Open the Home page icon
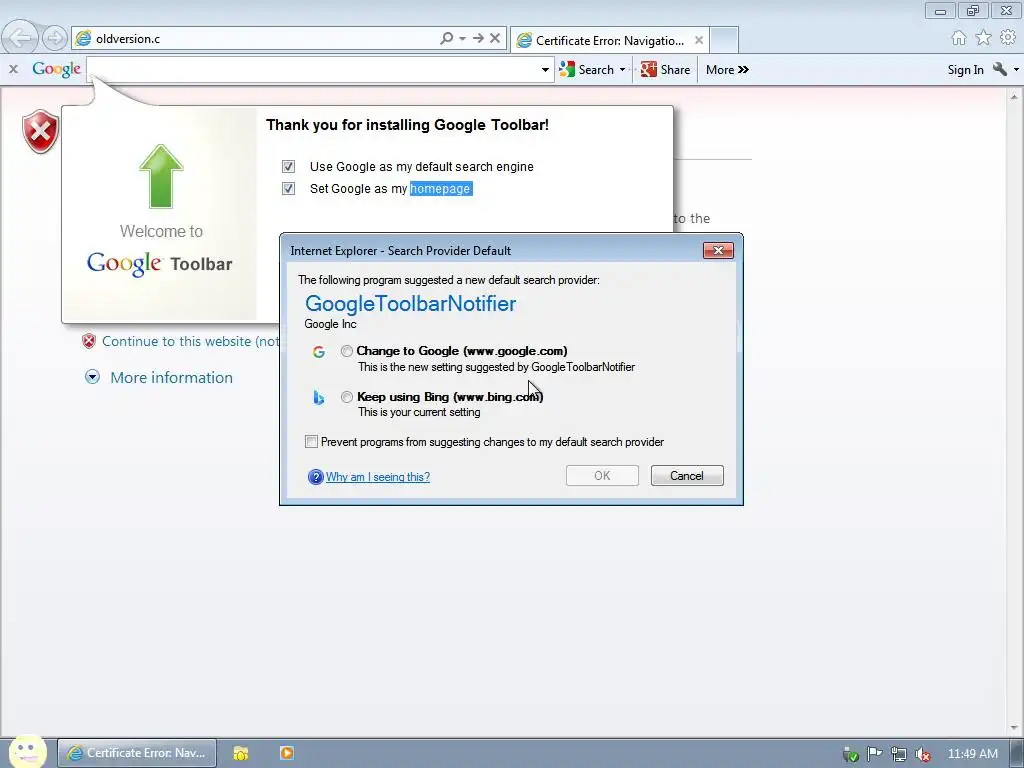The width and height of the screenshot is (1024, 768). click(958, 38)
